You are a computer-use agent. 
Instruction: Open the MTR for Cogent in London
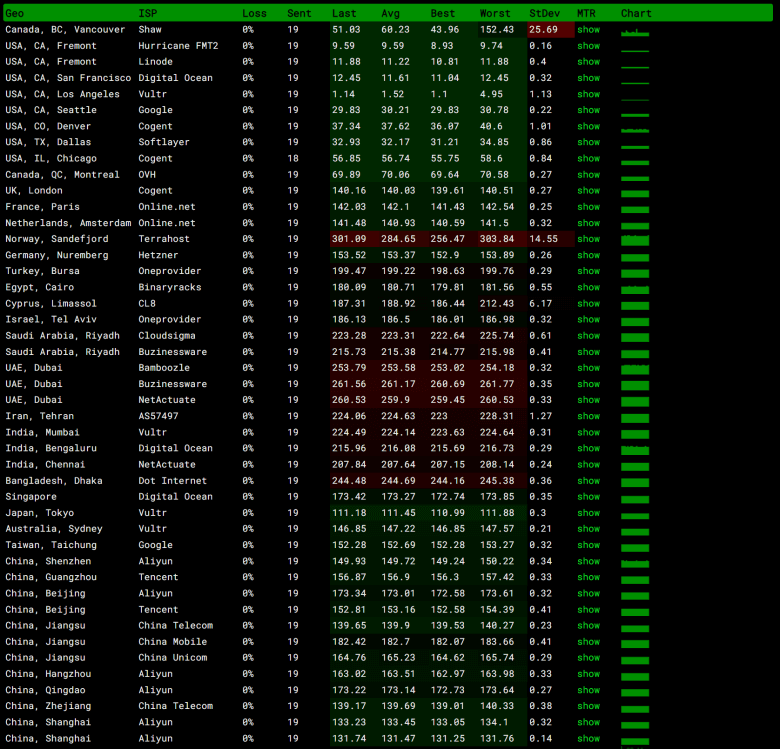(x=588, y=190)
